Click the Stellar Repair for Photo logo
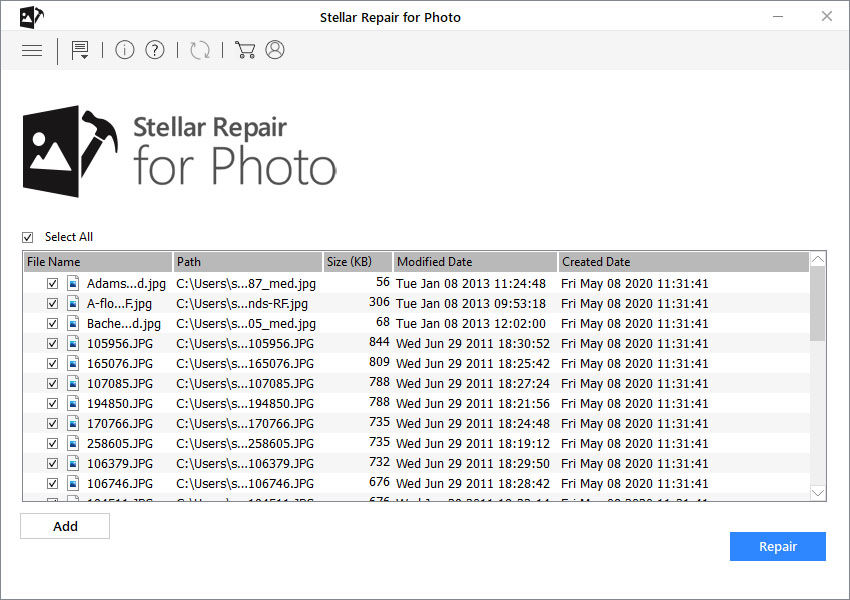This screenshot has height=600, width=850. pos(180,148)
